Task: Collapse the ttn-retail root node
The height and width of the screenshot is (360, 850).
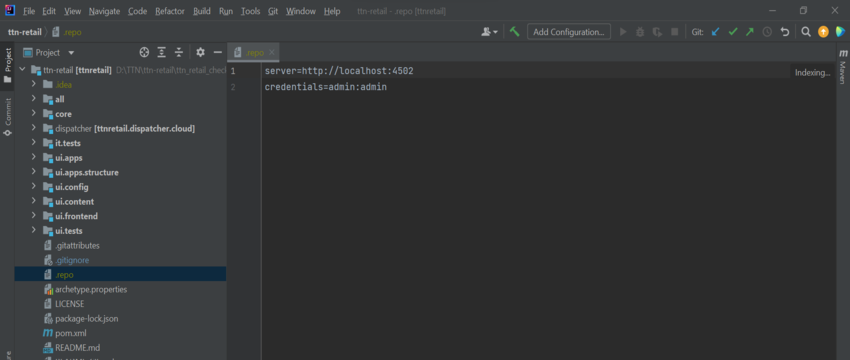Action: (x=22, y=70)
